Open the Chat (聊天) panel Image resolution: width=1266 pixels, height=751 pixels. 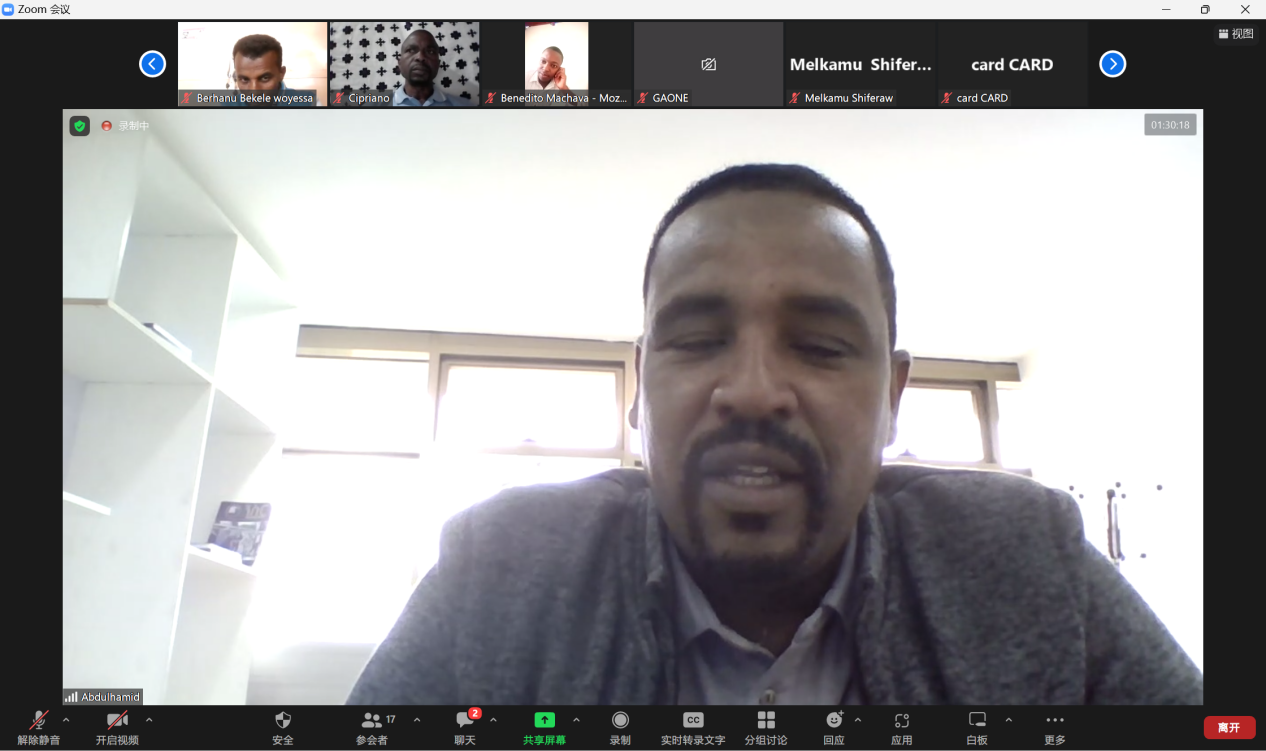(x=465, y=721)
